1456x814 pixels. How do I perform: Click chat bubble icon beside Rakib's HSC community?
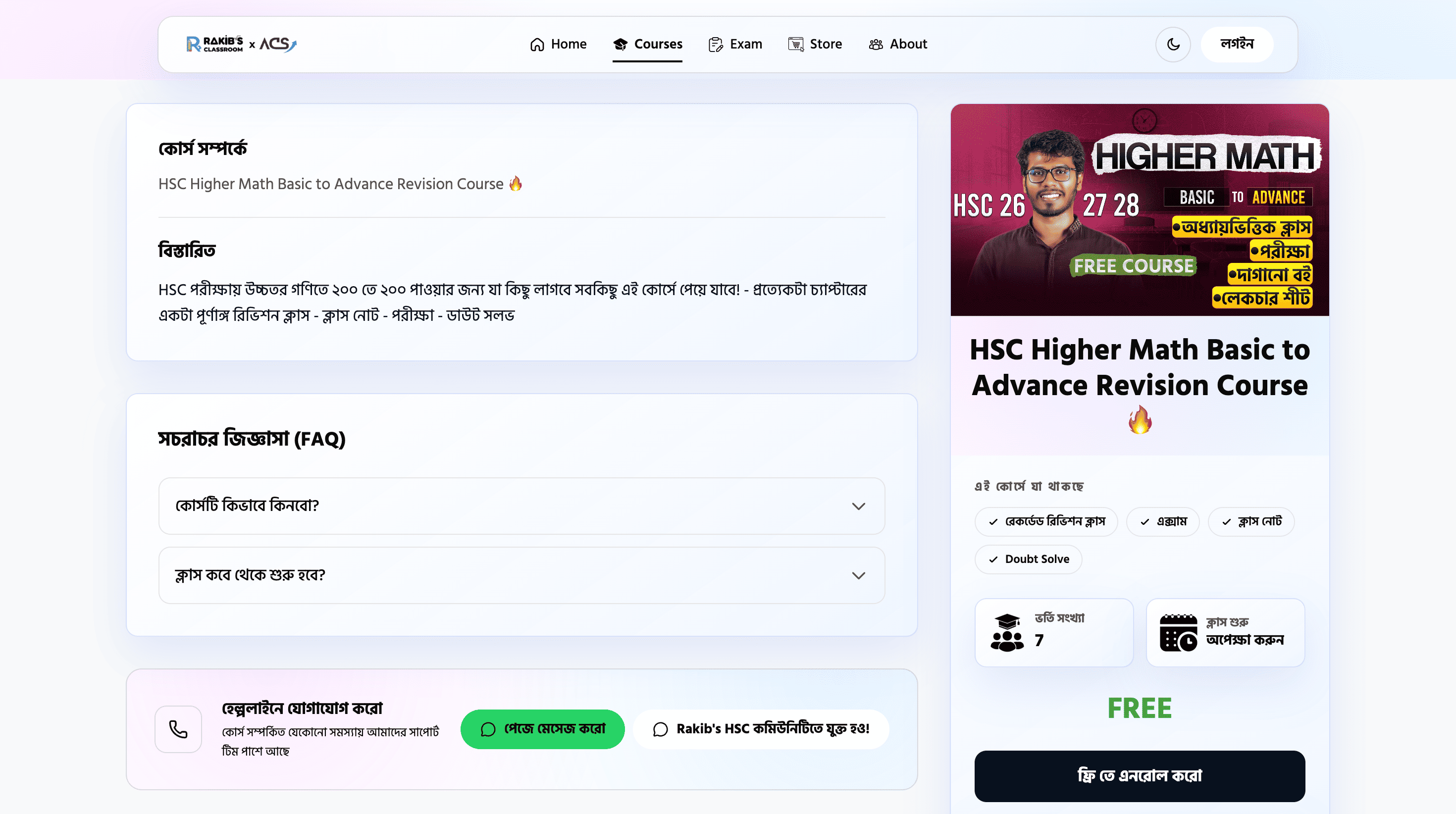coord(660,729)
